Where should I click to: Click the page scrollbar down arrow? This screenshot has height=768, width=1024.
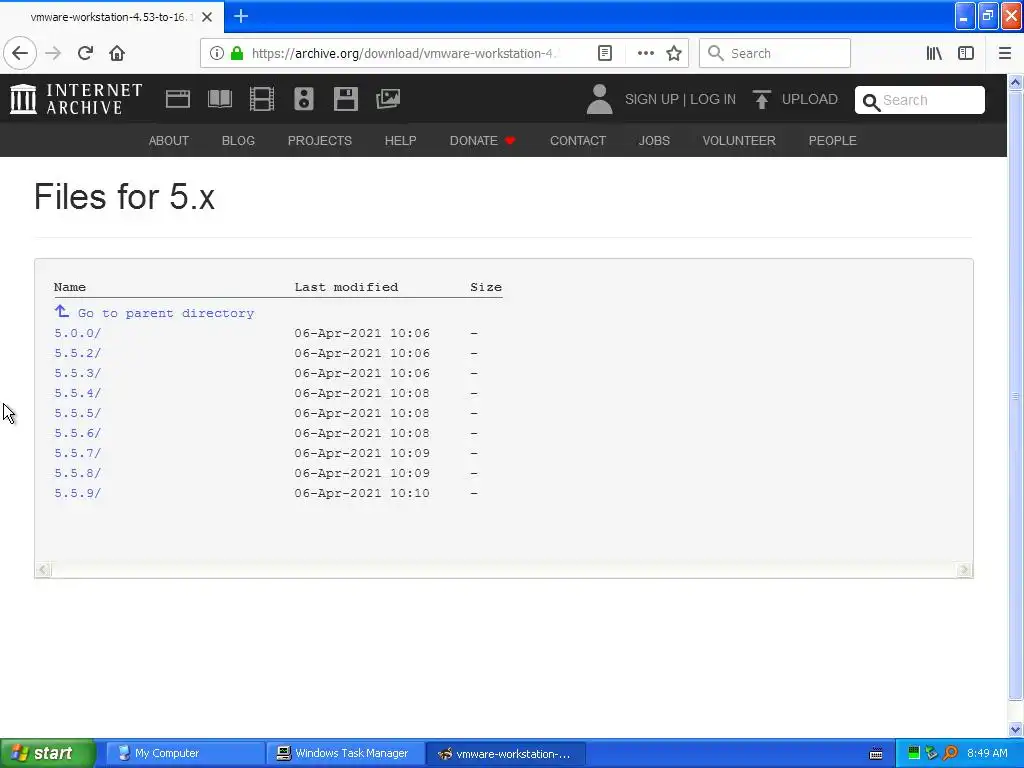[1016, 729]
